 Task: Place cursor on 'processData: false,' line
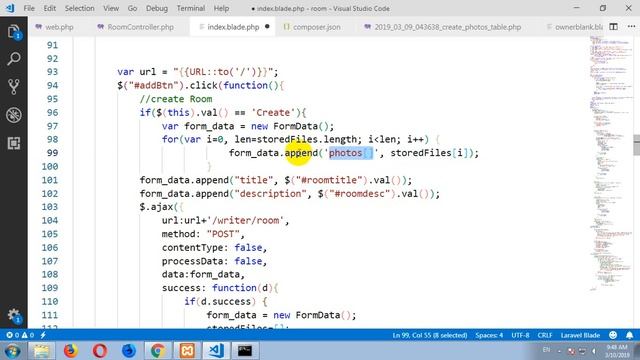[x=214, y=261]
